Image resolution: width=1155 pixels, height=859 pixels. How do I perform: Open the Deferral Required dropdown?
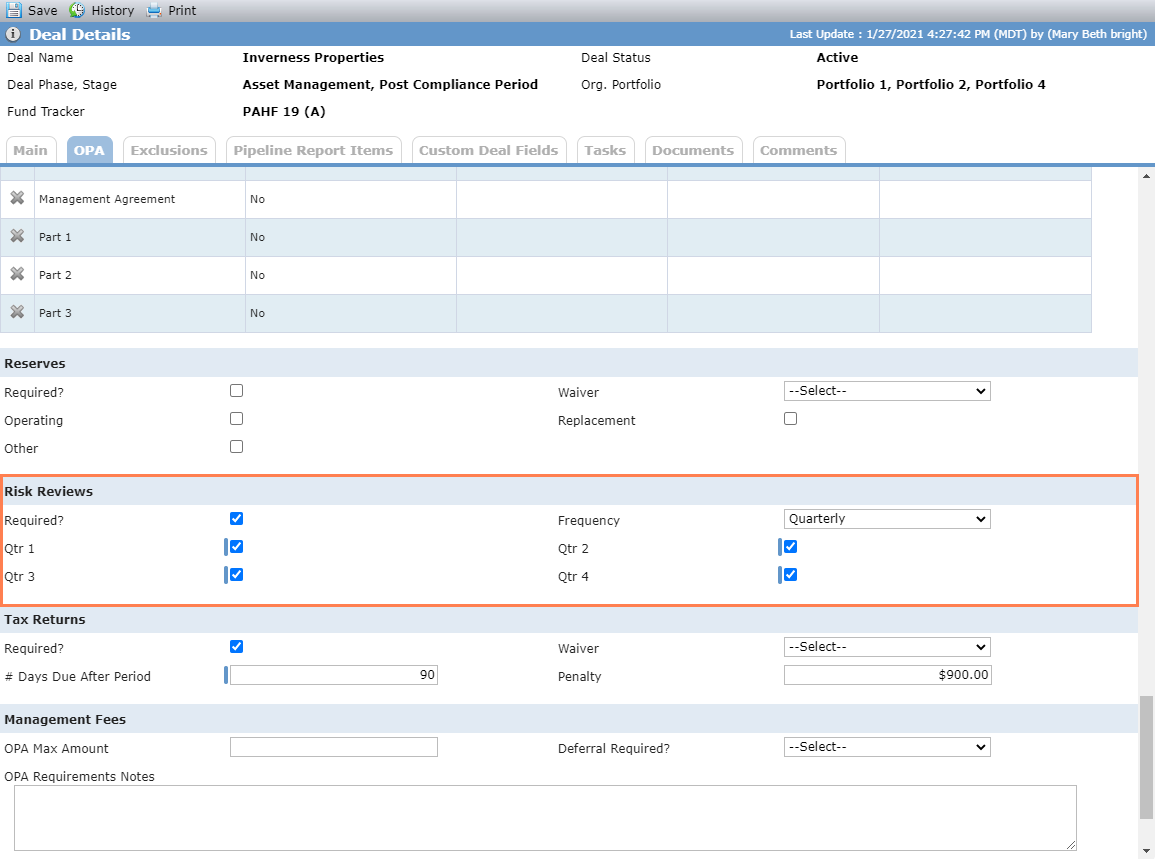[x=887, y=747]
